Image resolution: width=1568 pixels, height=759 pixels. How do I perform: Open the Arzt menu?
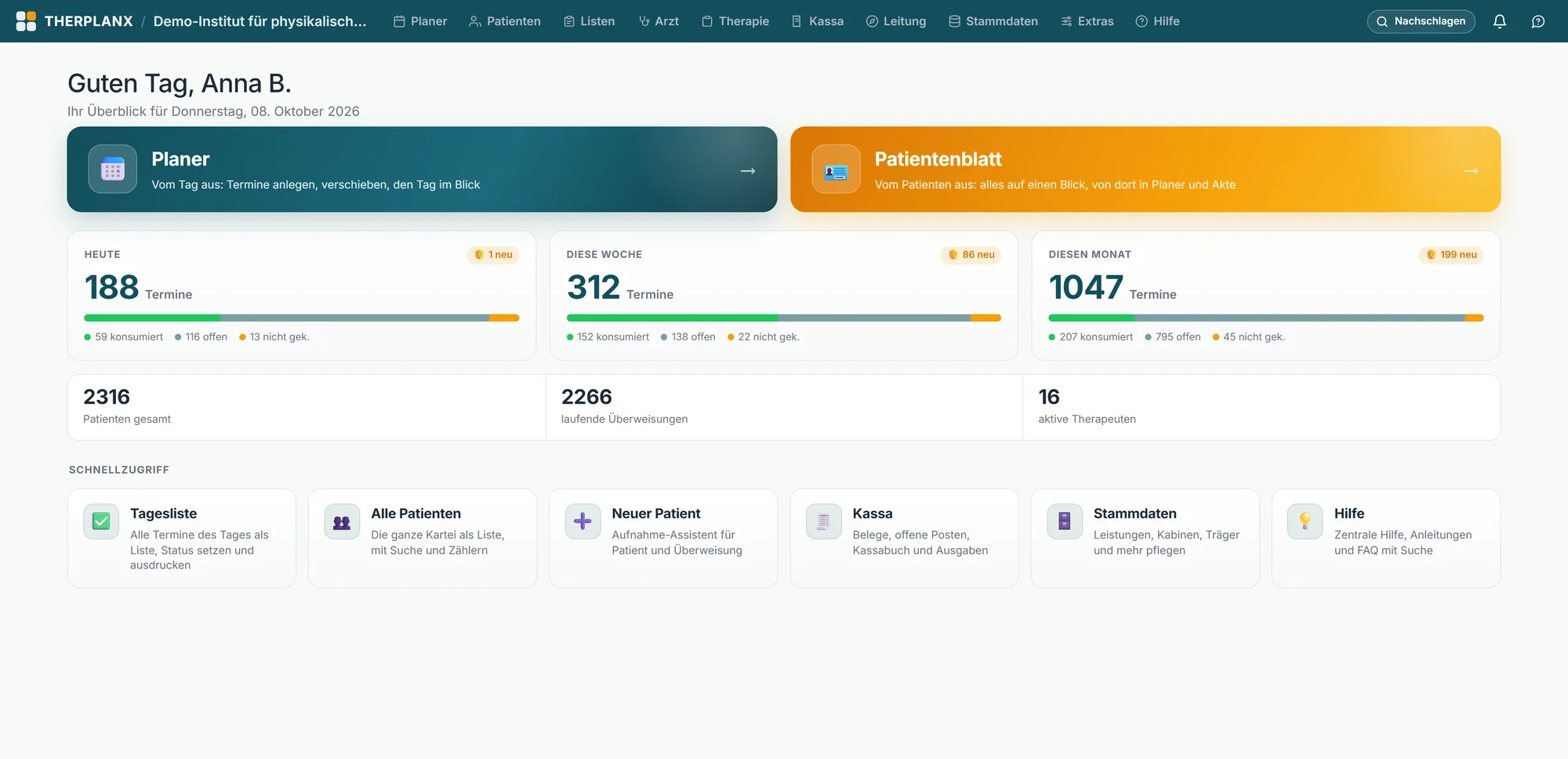[659, 21]
